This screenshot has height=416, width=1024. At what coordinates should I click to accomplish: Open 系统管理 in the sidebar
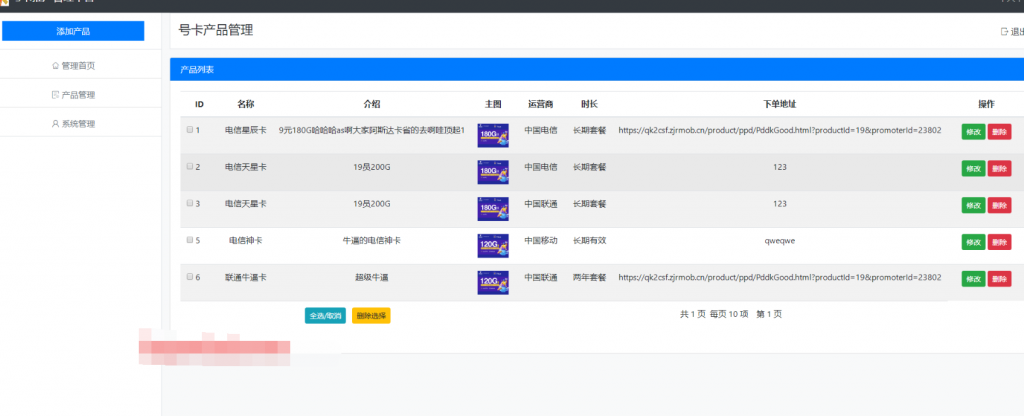click(x=73, y=124)
